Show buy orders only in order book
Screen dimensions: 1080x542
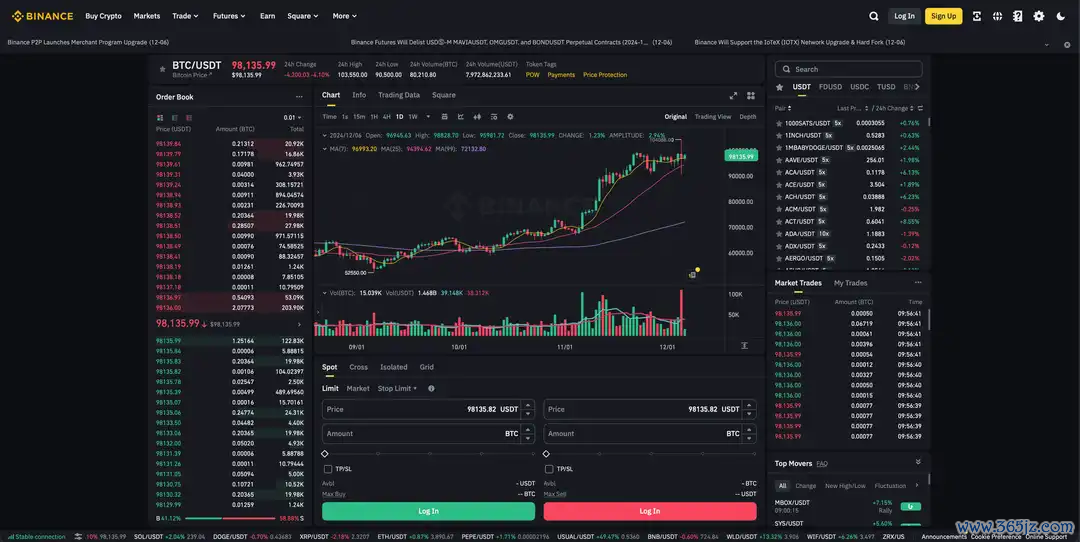click(174, 118)
